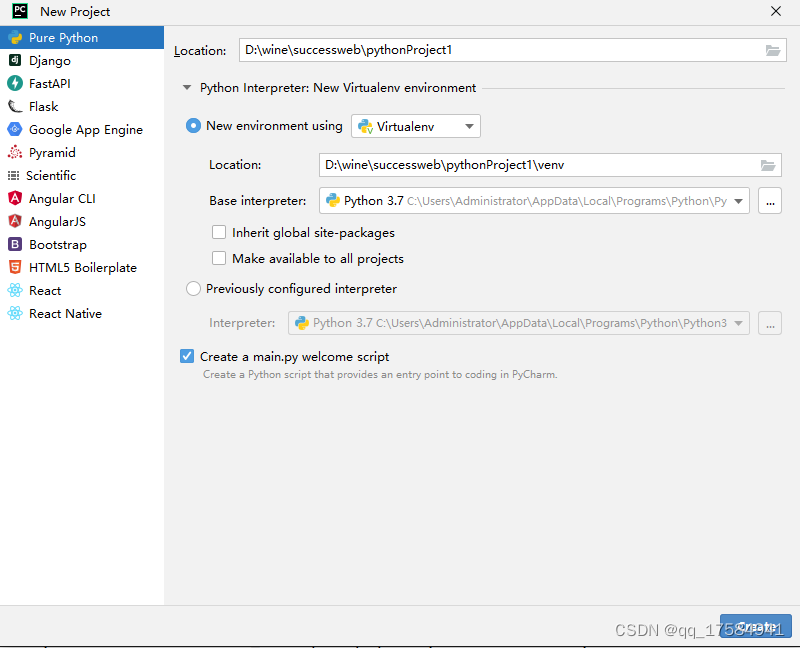
Task: Select FastAPI project type
Action: click(x=82, y=83)
